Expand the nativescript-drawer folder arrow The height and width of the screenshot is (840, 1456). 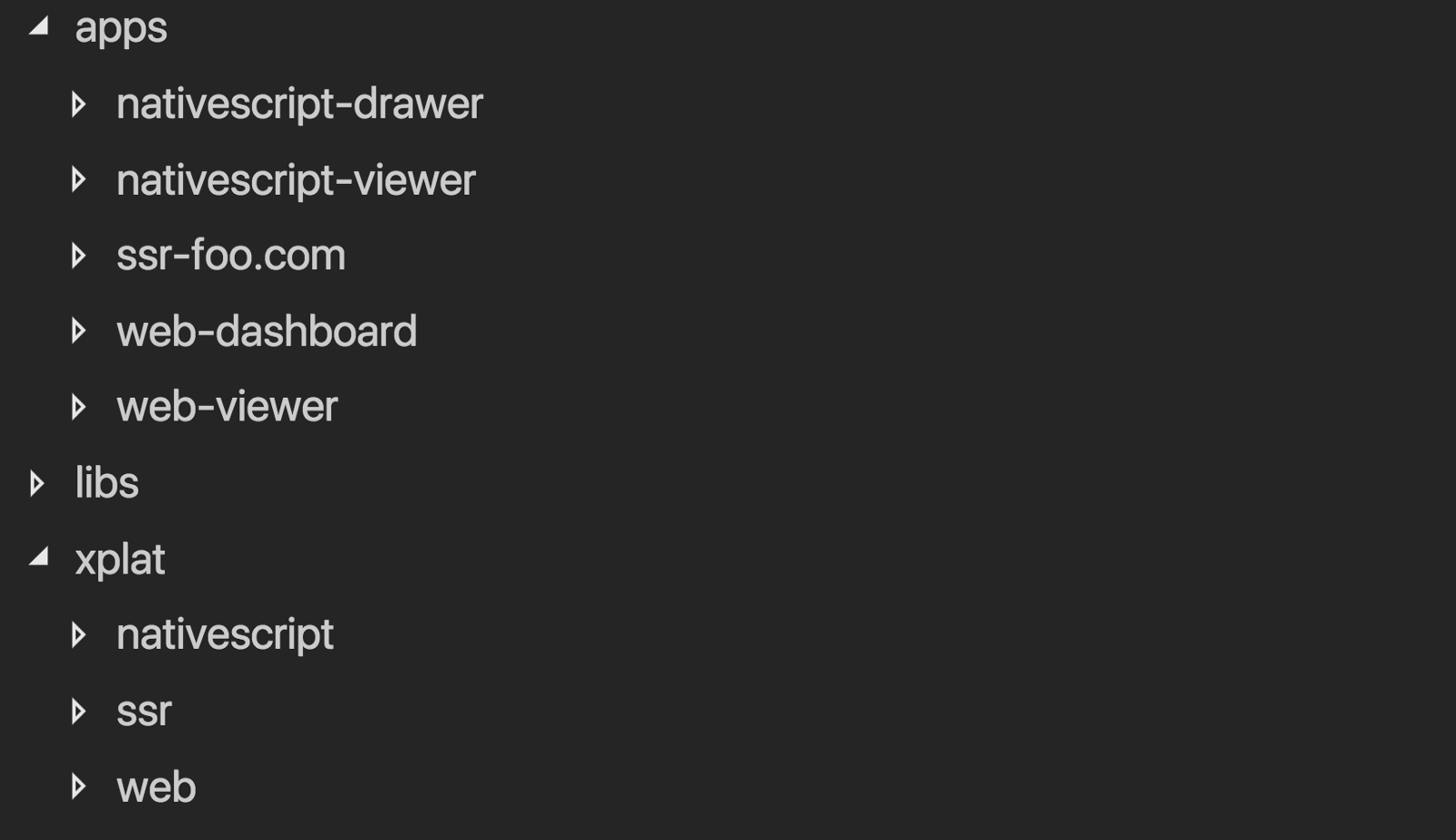tap(79, 104)
